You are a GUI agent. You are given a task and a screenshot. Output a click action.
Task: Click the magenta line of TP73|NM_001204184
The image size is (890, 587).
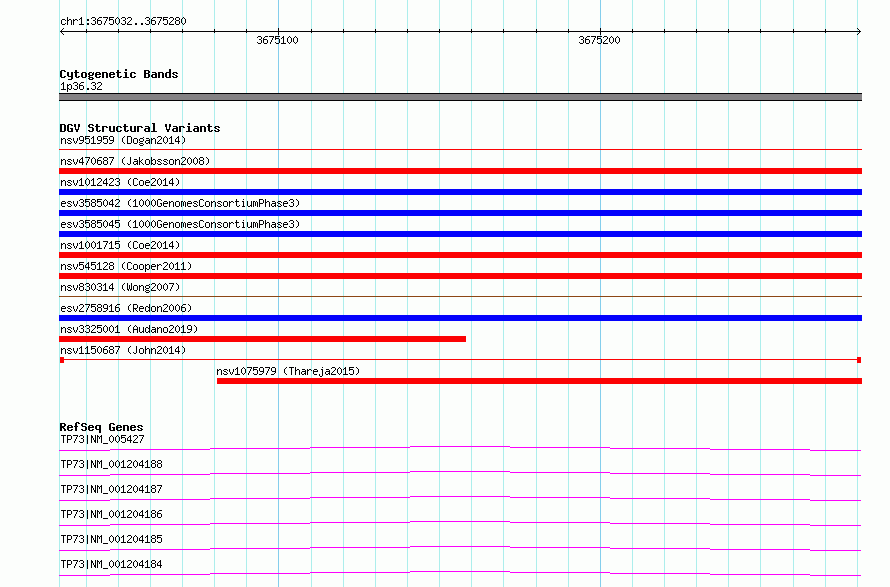pos(460,573)
